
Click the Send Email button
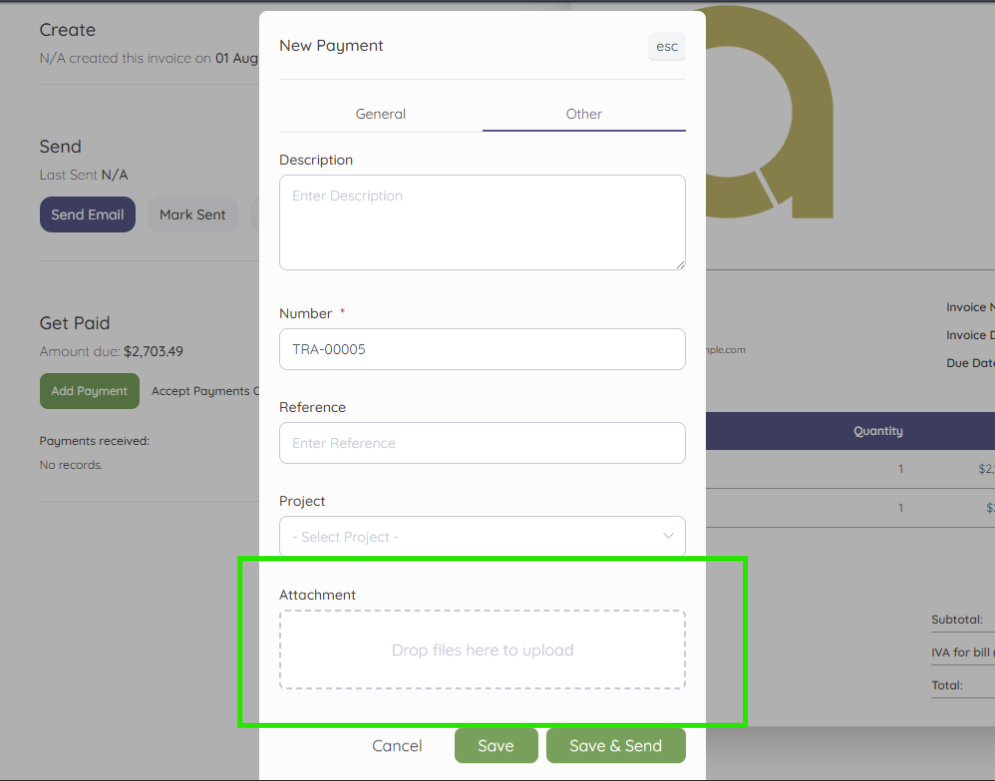pos(87,214)
